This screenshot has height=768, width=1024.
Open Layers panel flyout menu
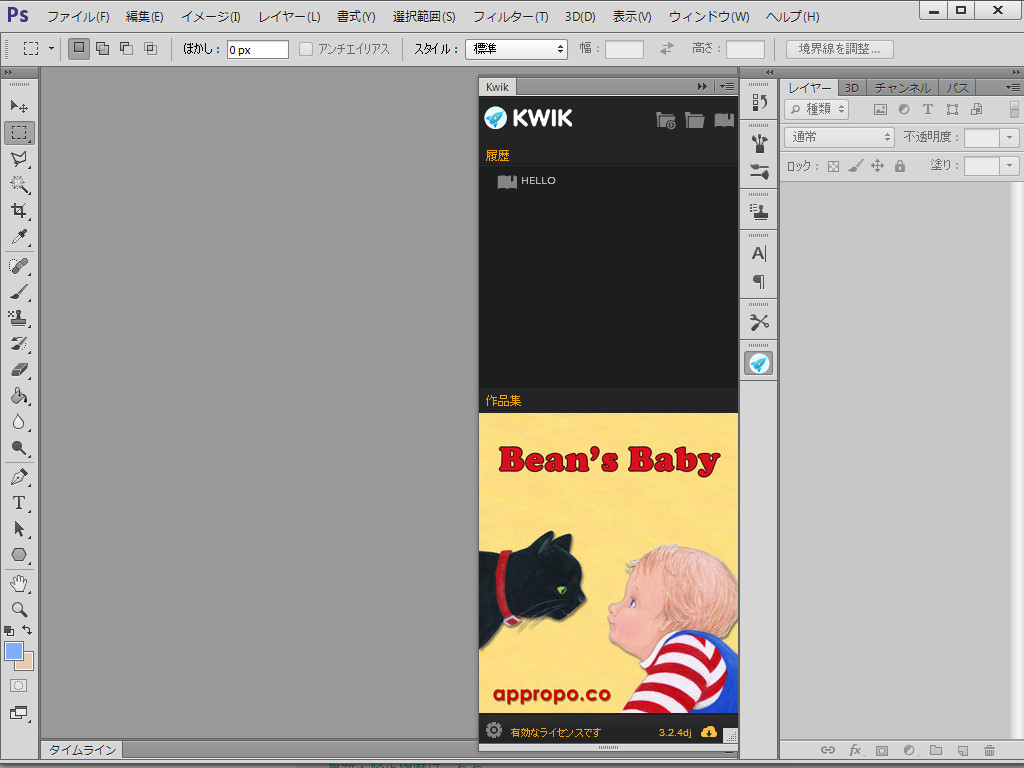pos(1012,87)
